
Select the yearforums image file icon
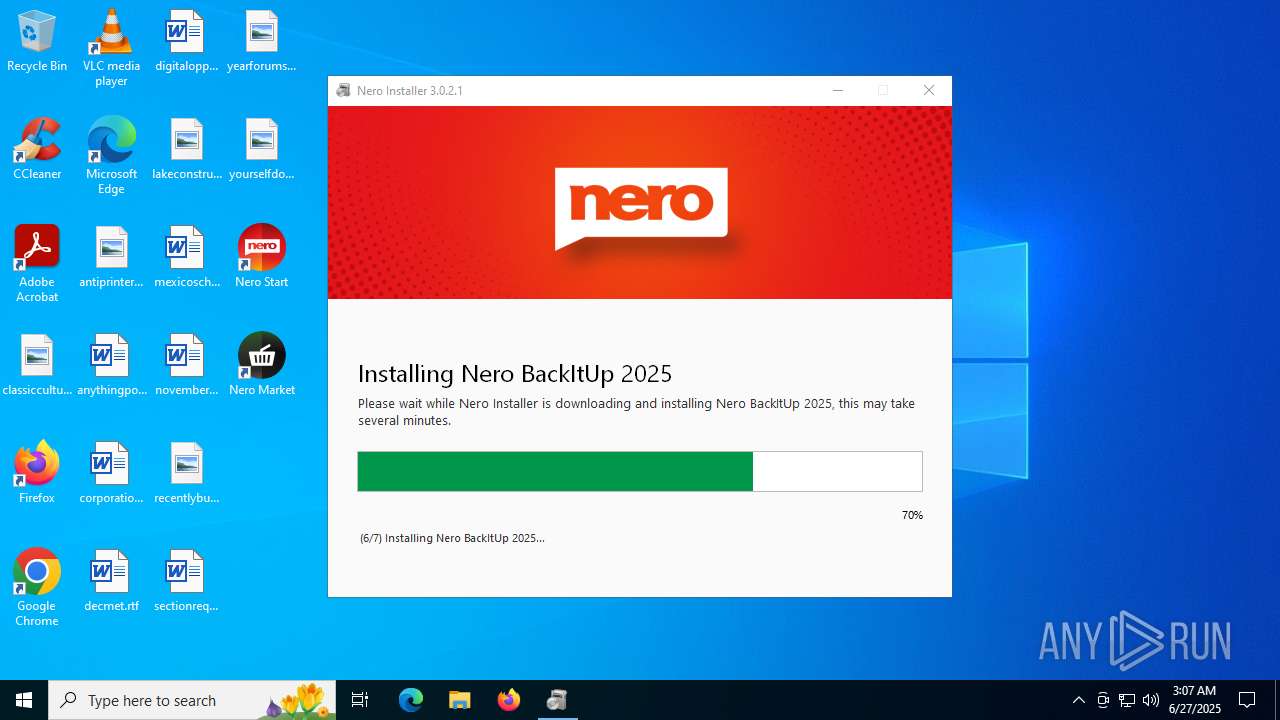click(x=261, y=41)
